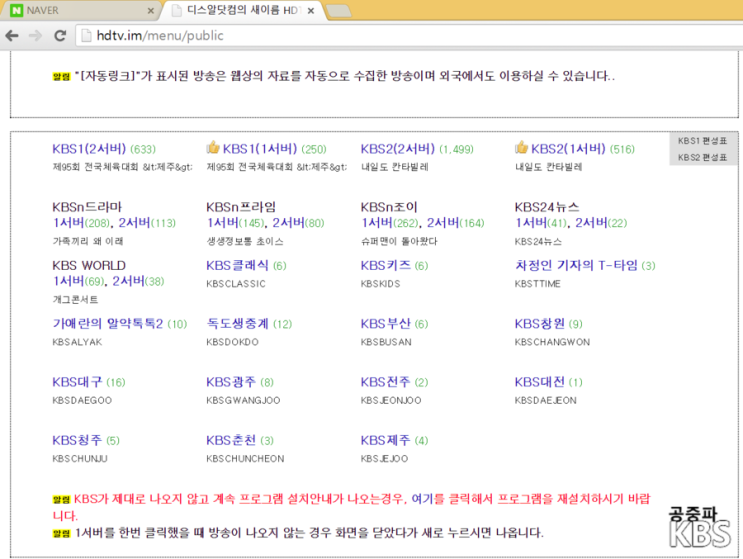Click the '가족끼리 왜 이래' program text

(88, 241)
